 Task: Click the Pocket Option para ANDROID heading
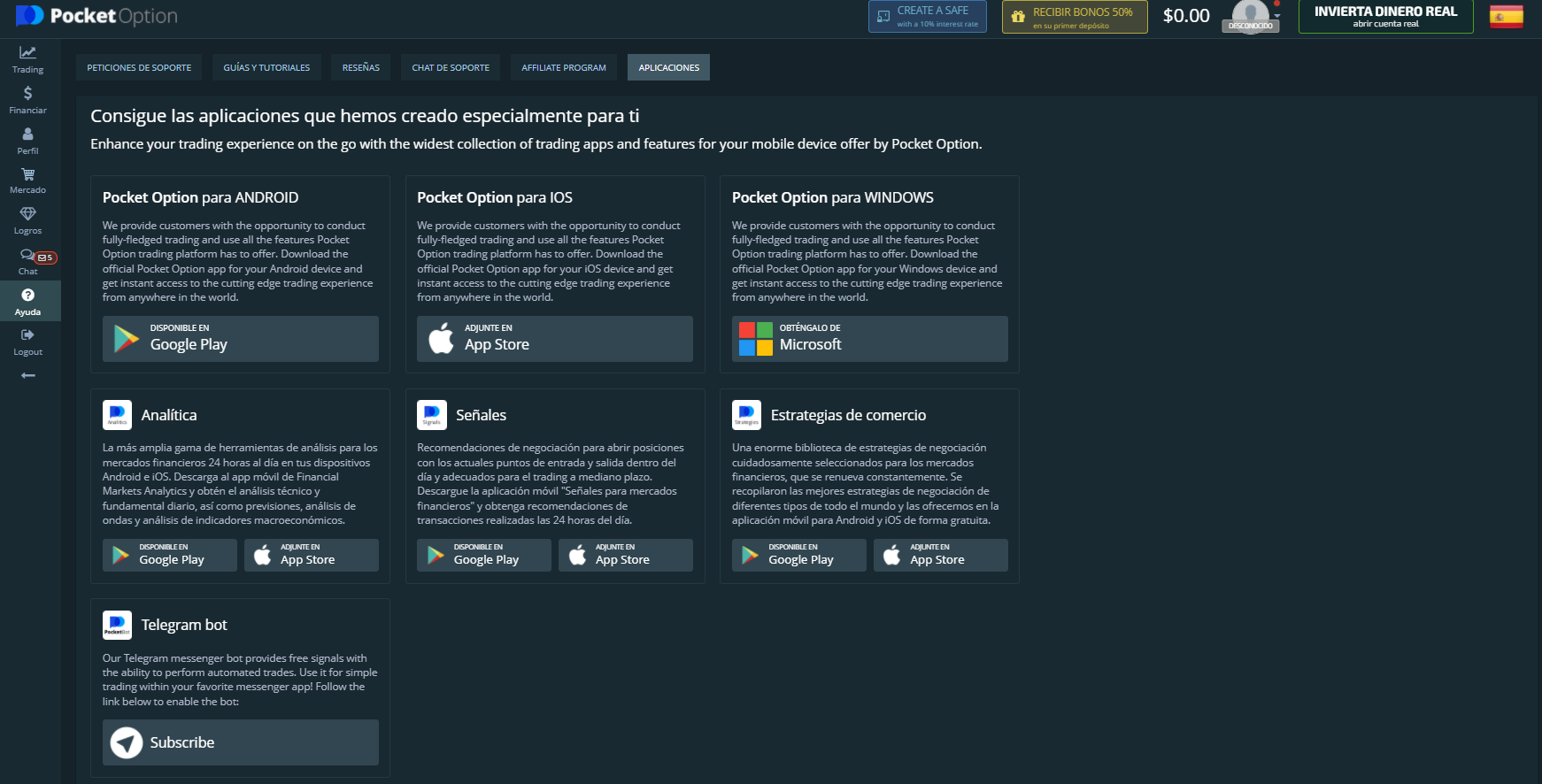pyautogui.click(x=200, y=197)
